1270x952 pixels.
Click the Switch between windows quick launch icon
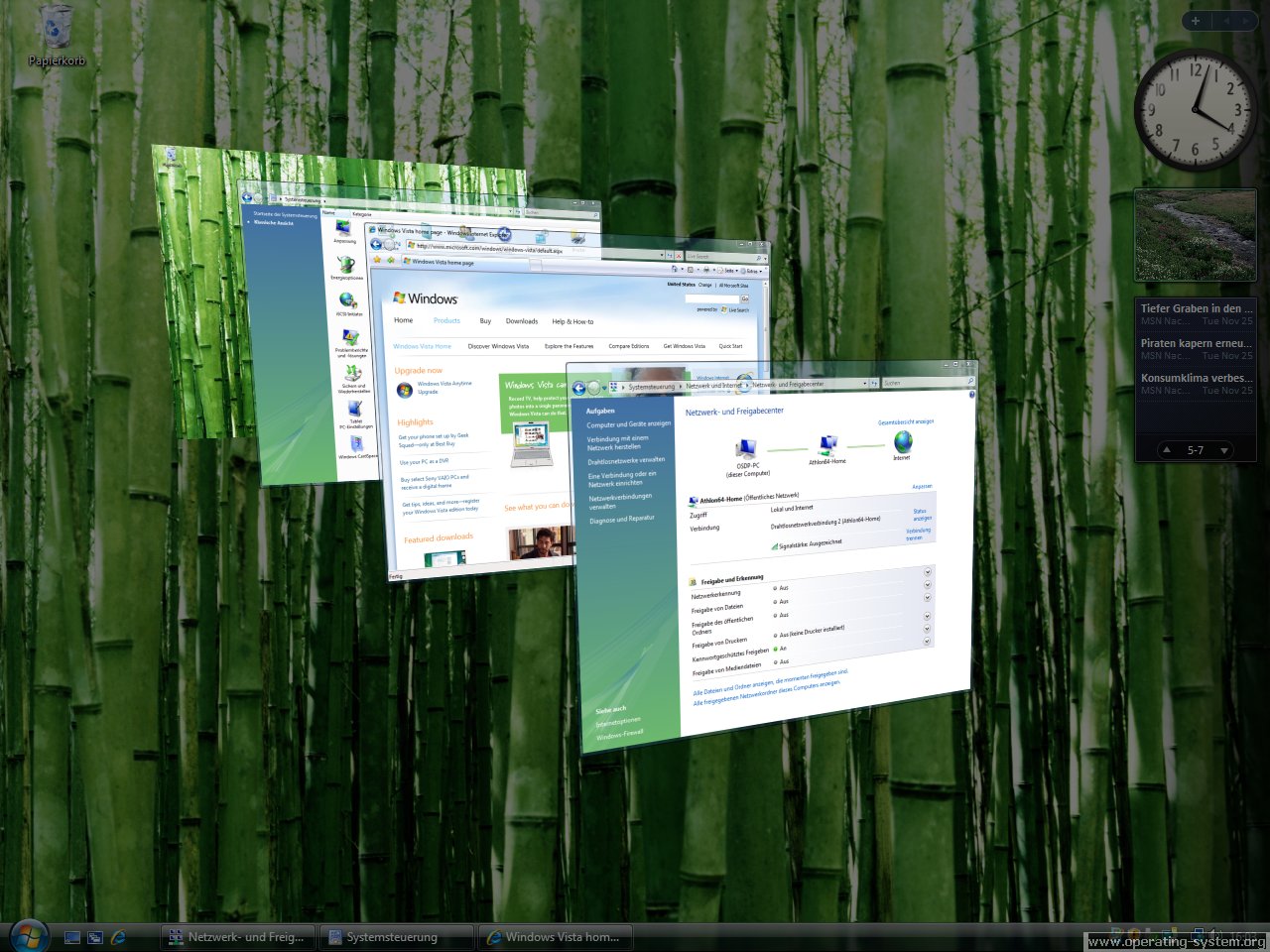(95, 936)
